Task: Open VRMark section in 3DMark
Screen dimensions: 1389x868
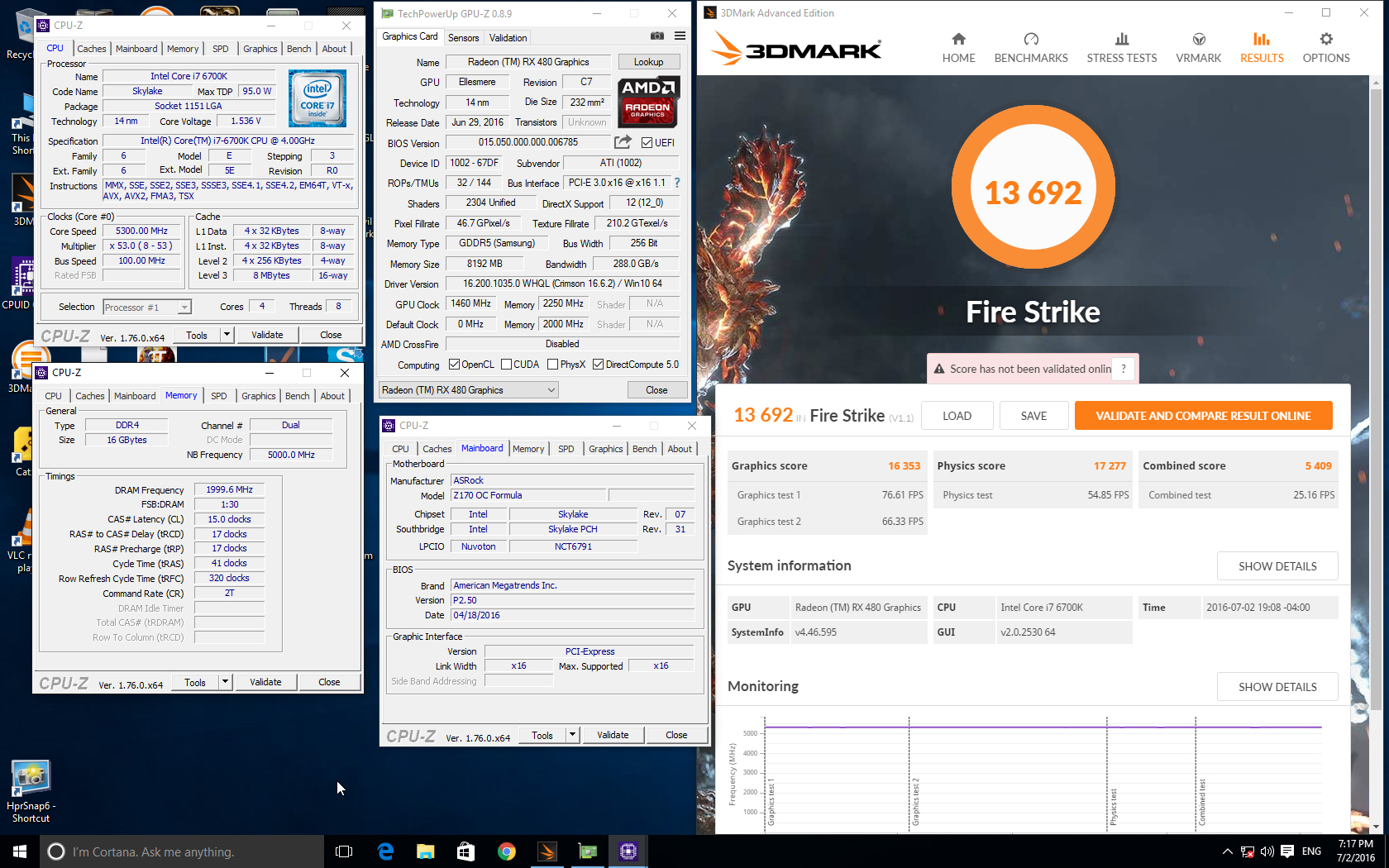Action: (x=1198, y=48)
